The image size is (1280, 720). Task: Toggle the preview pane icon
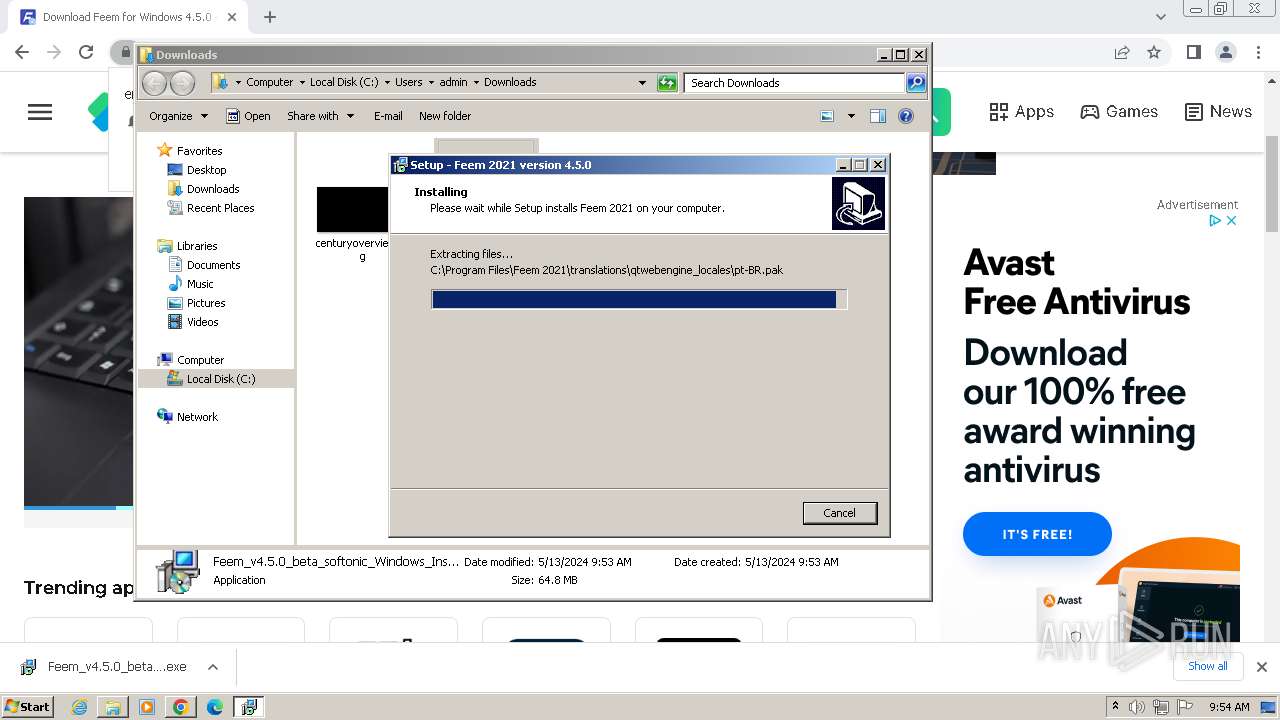[x=878, y=116]
